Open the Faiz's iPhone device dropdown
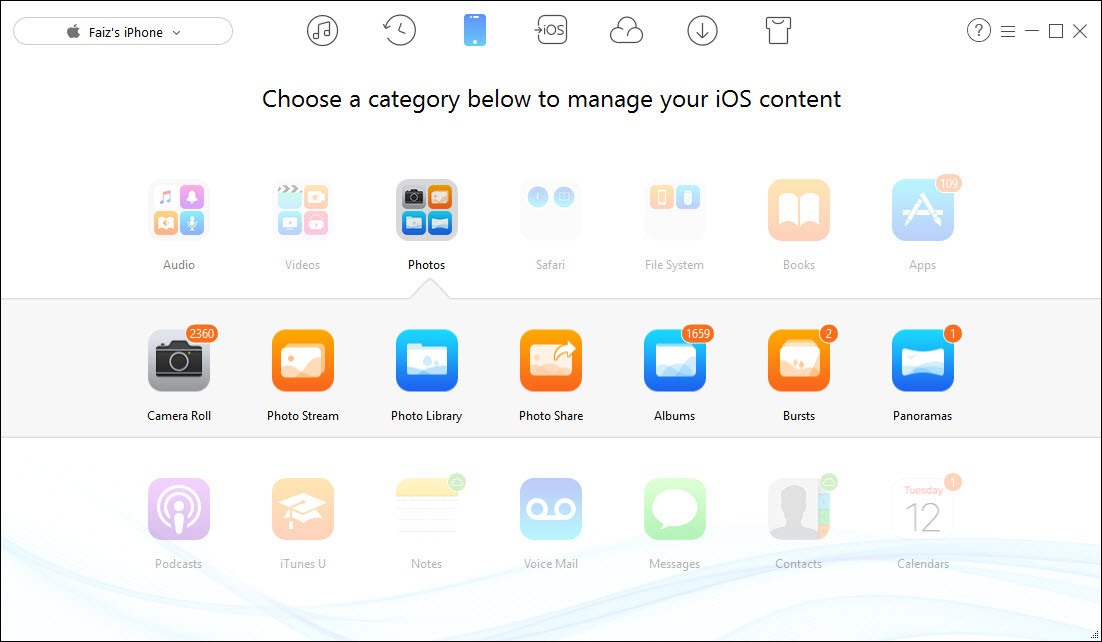Image resolution: width=1102 pixels, height=642 pixels. pos(123,32)
